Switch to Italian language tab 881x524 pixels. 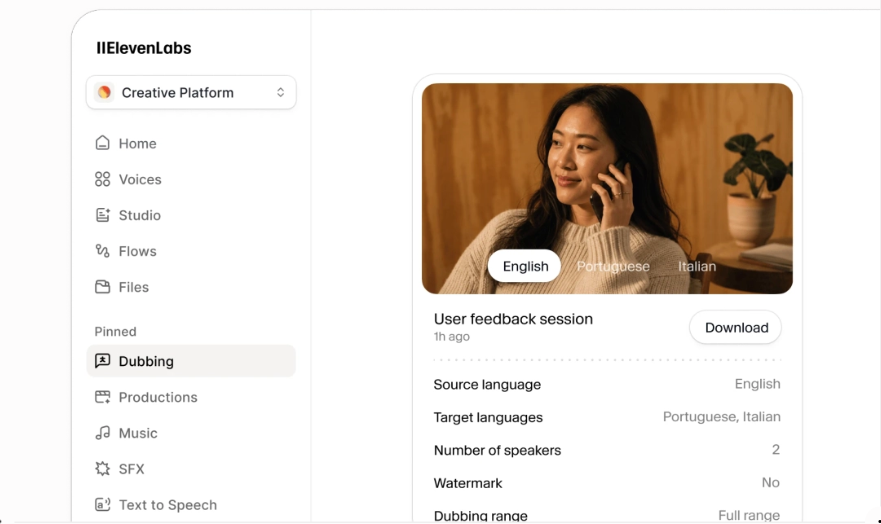tap(697, 266)
